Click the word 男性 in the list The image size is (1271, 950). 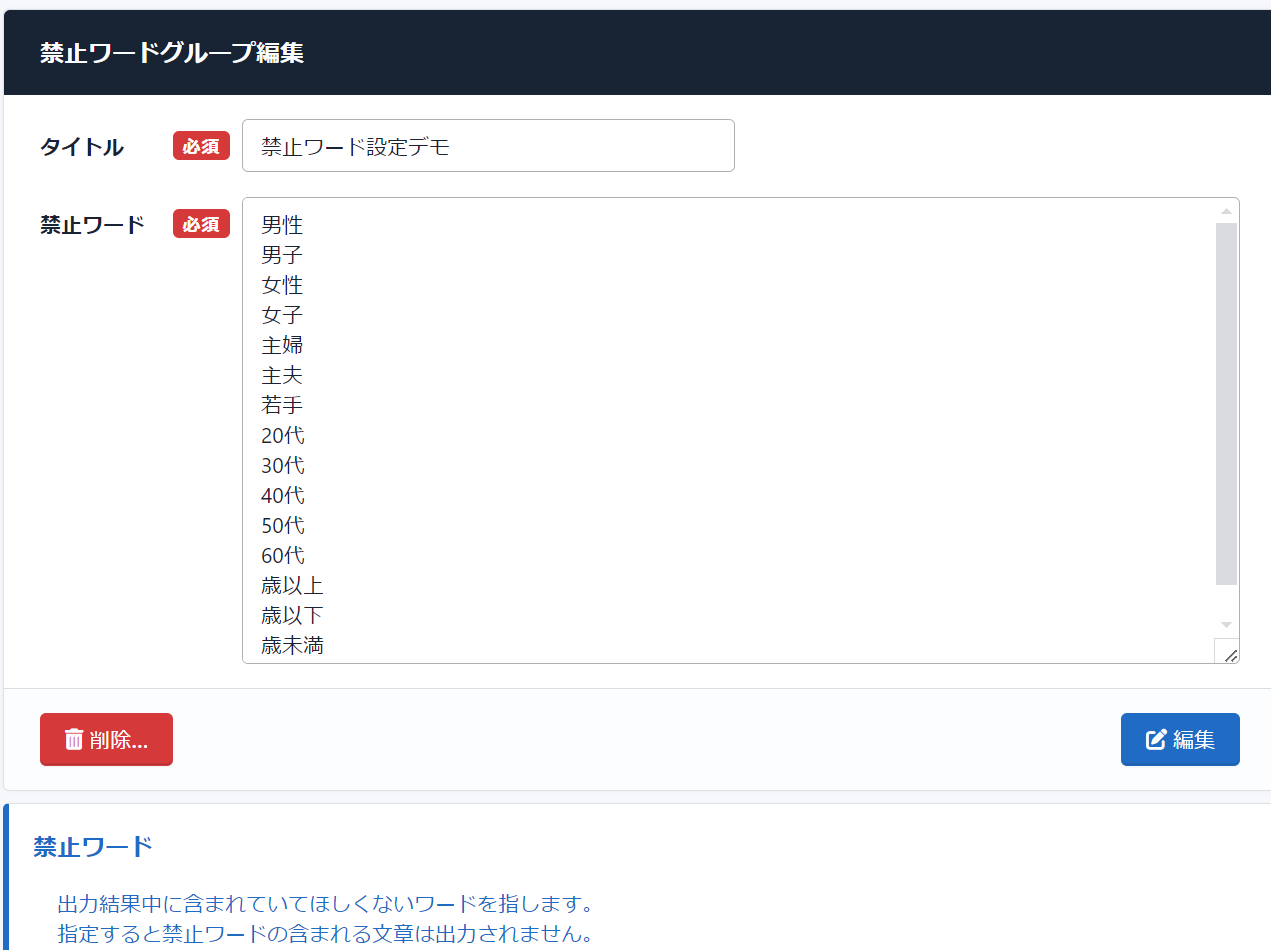pos(282,225)
